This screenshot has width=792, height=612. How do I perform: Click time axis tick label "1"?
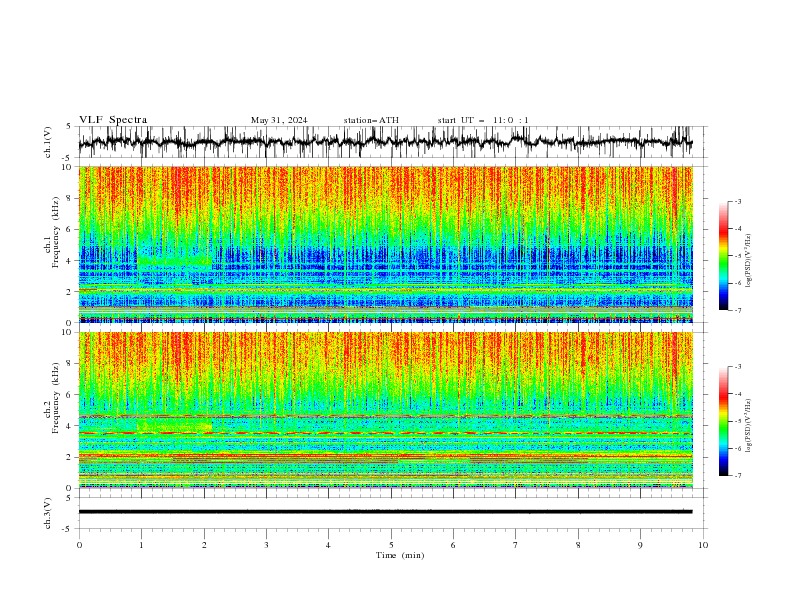[x=141, y=545]
